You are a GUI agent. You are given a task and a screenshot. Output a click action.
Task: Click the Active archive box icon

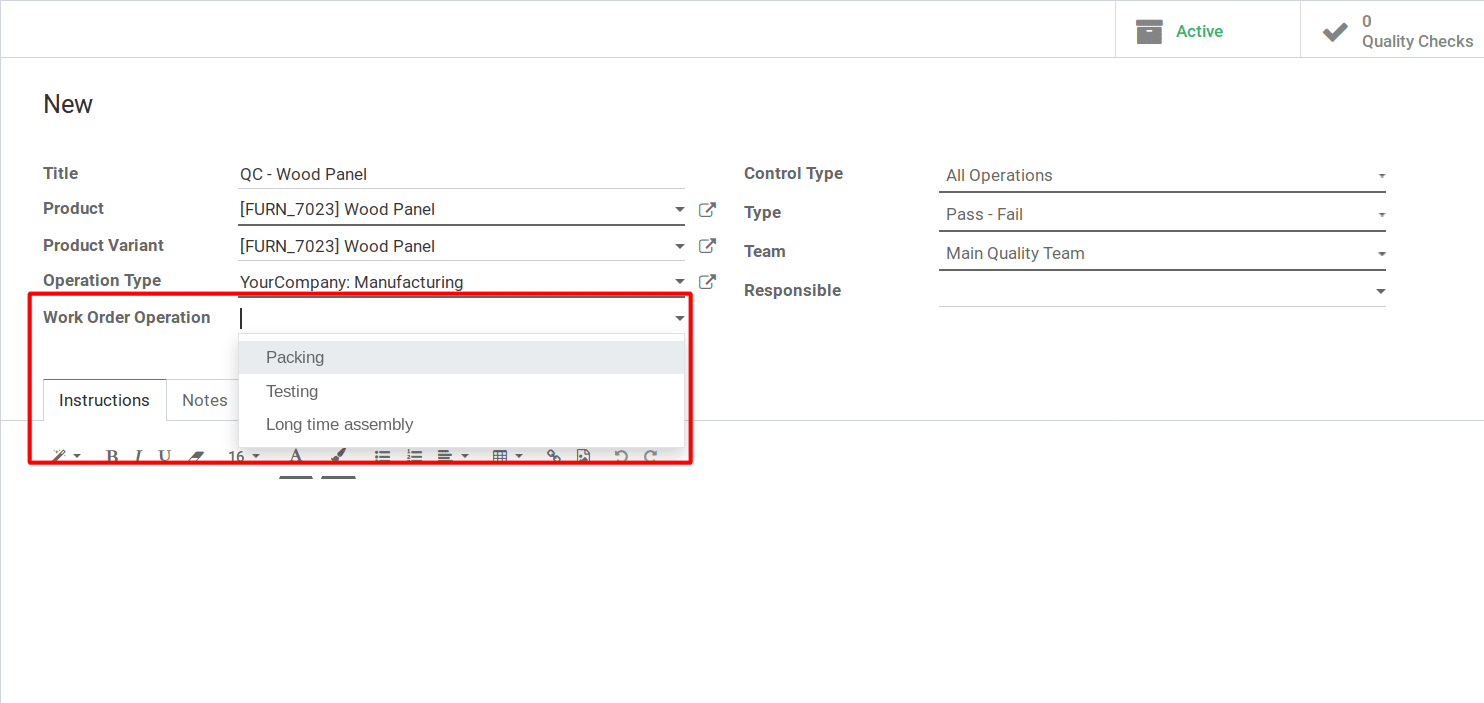point(1149,32)
